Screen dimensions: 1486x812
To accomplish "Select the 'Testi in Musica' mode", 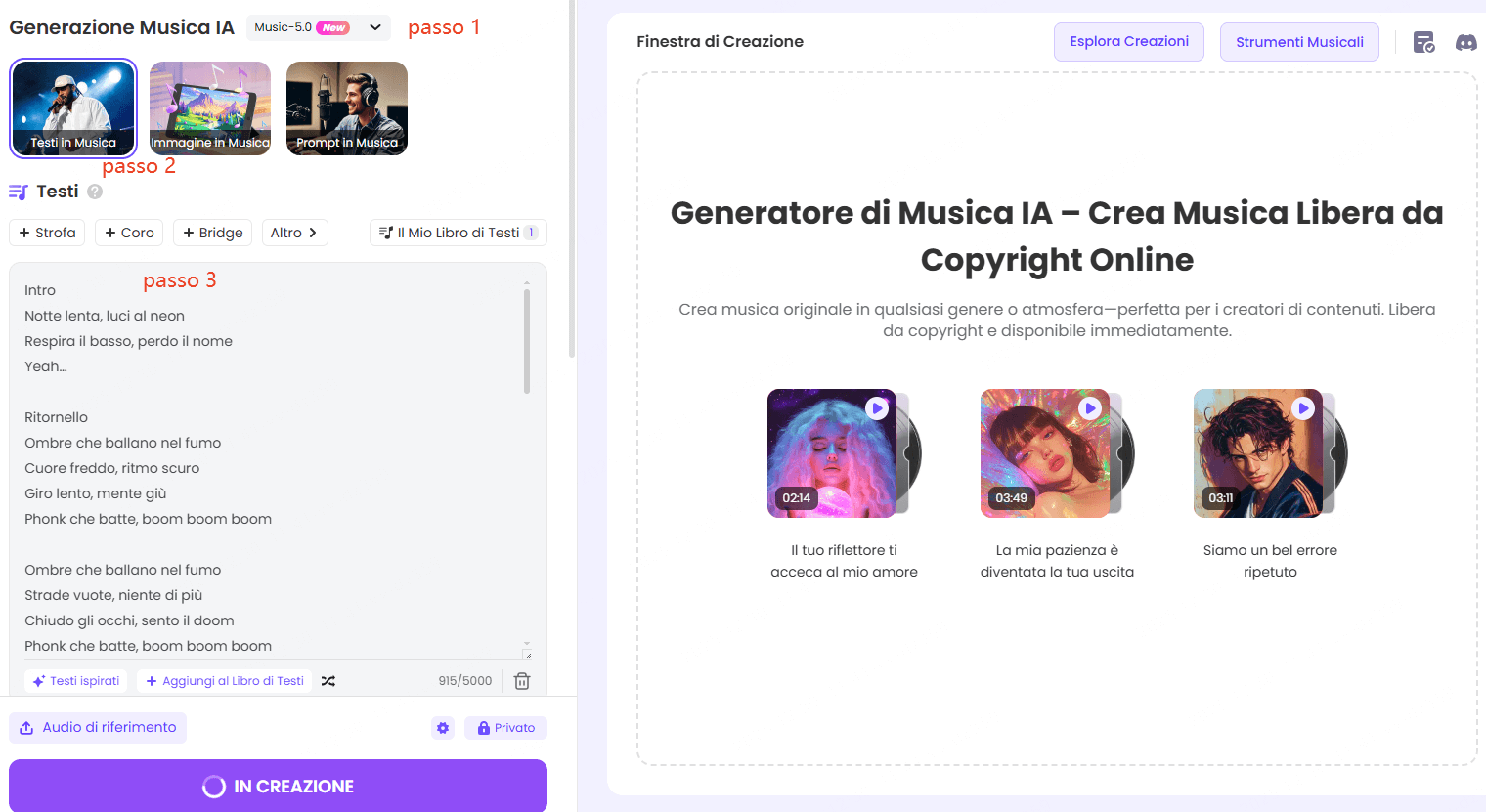I will click(x=72, y=108).
